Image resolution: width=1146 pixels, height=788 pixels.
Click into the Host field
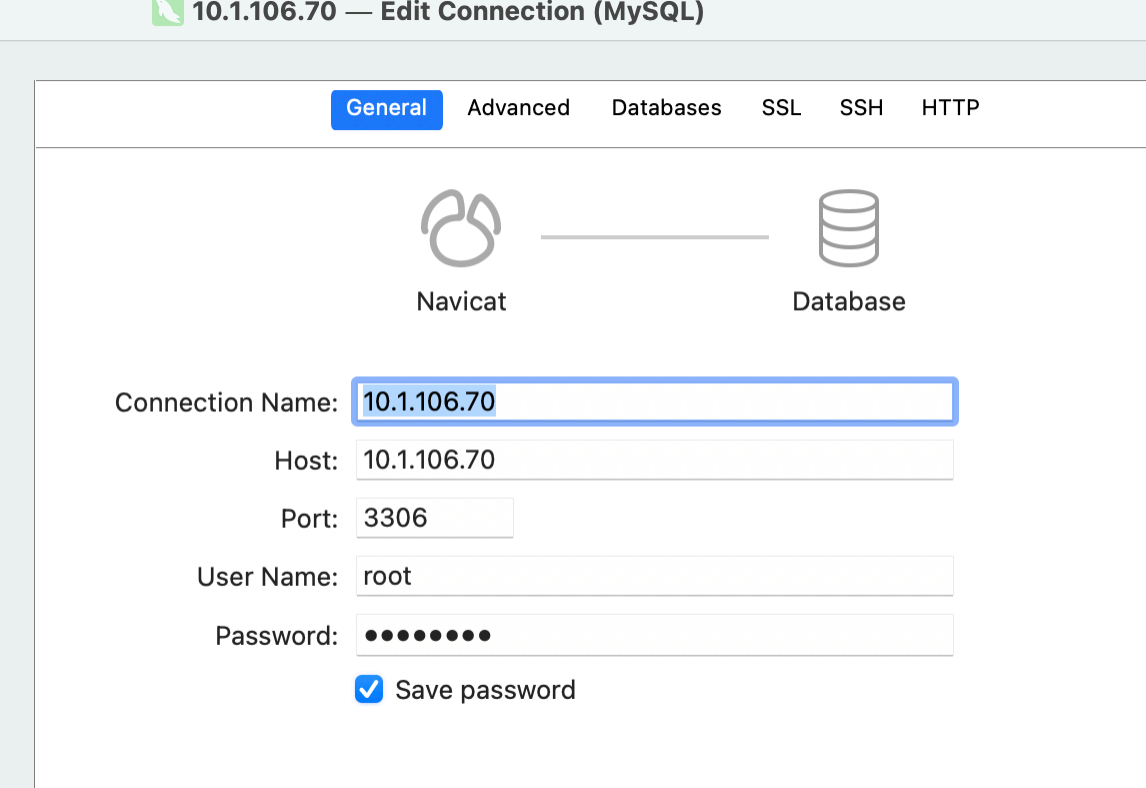pos(654,460)
